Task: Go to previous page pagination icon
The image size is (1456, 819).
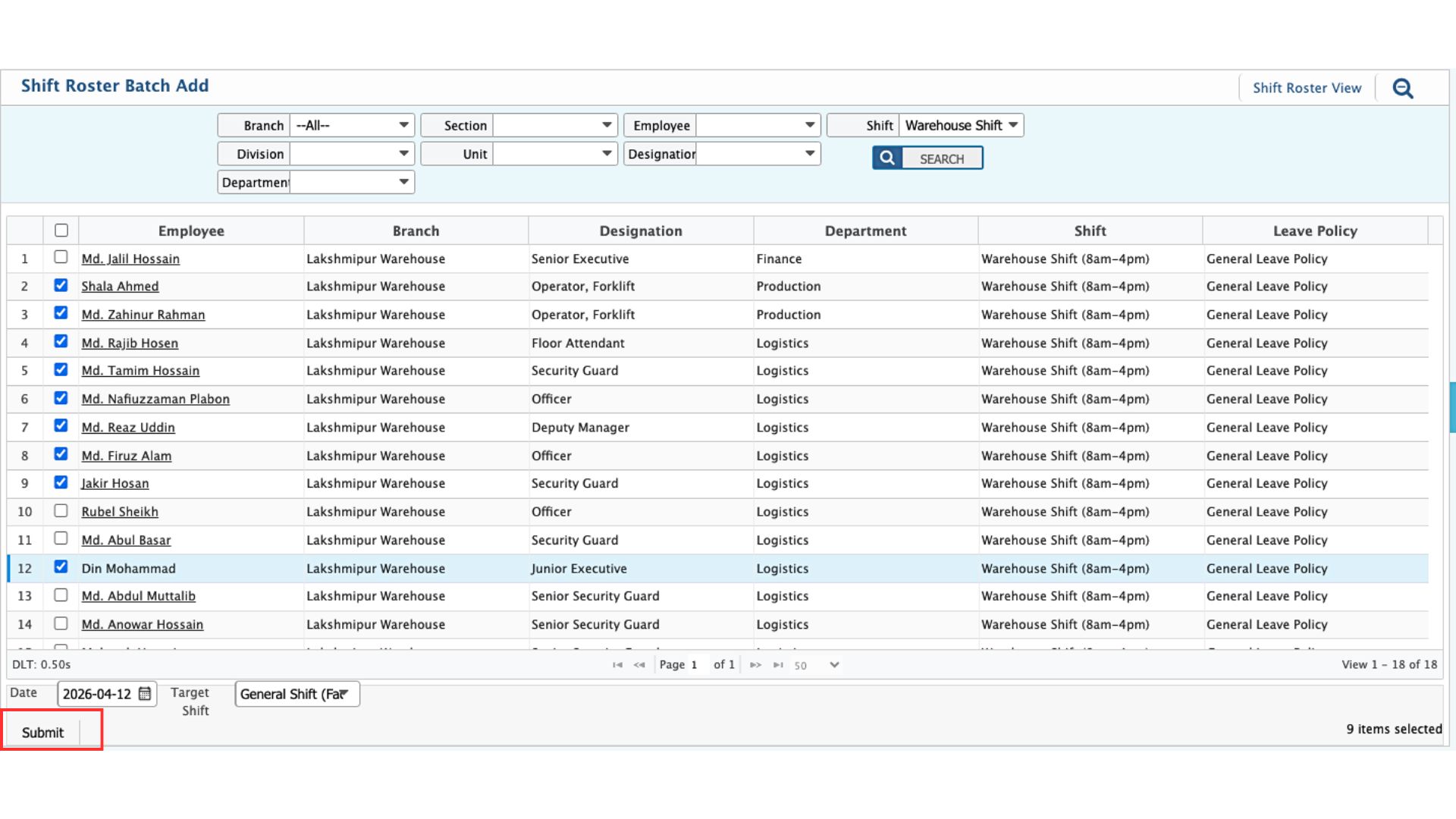Action: click(x=639, y=665)
